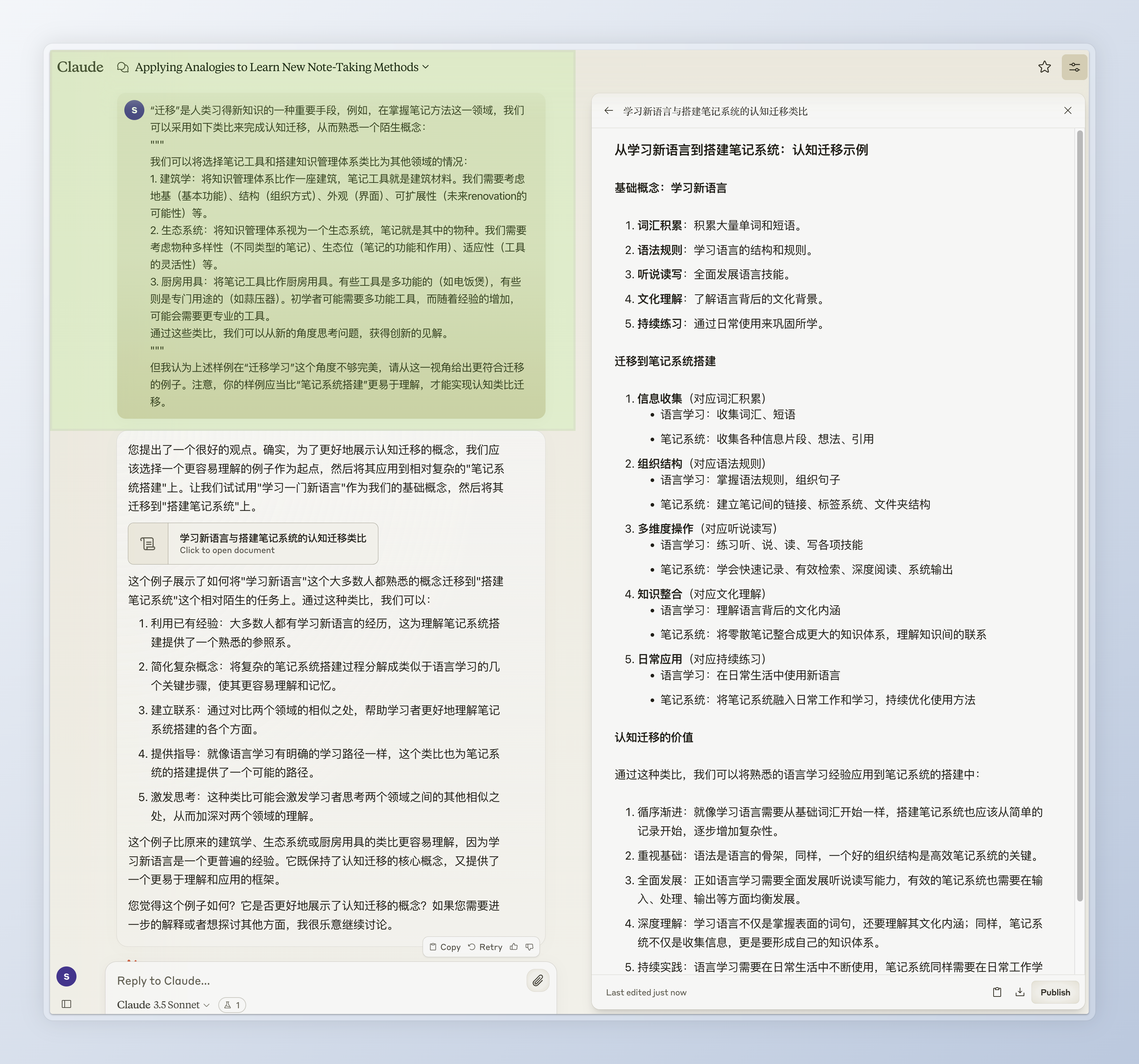1139x1064 pixels.
Task: Click the user avatar S at bottom left
Action: pos(66,976)
